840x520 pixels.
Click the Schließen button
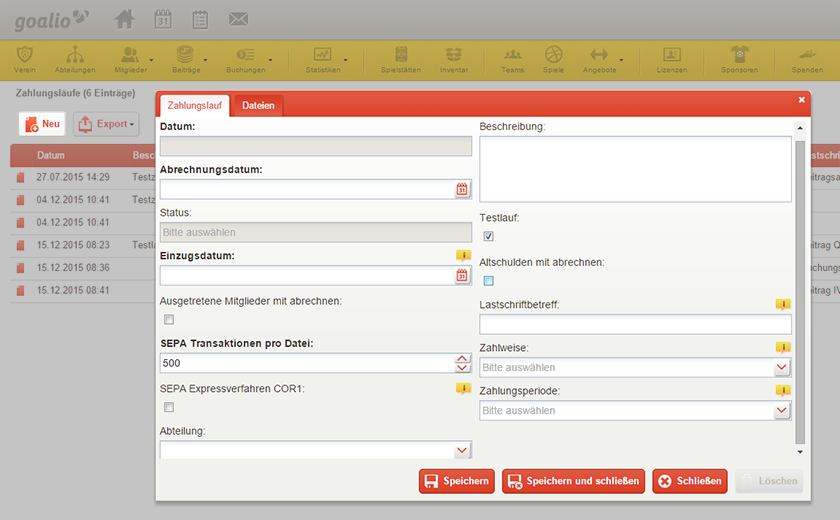point(690,481)
